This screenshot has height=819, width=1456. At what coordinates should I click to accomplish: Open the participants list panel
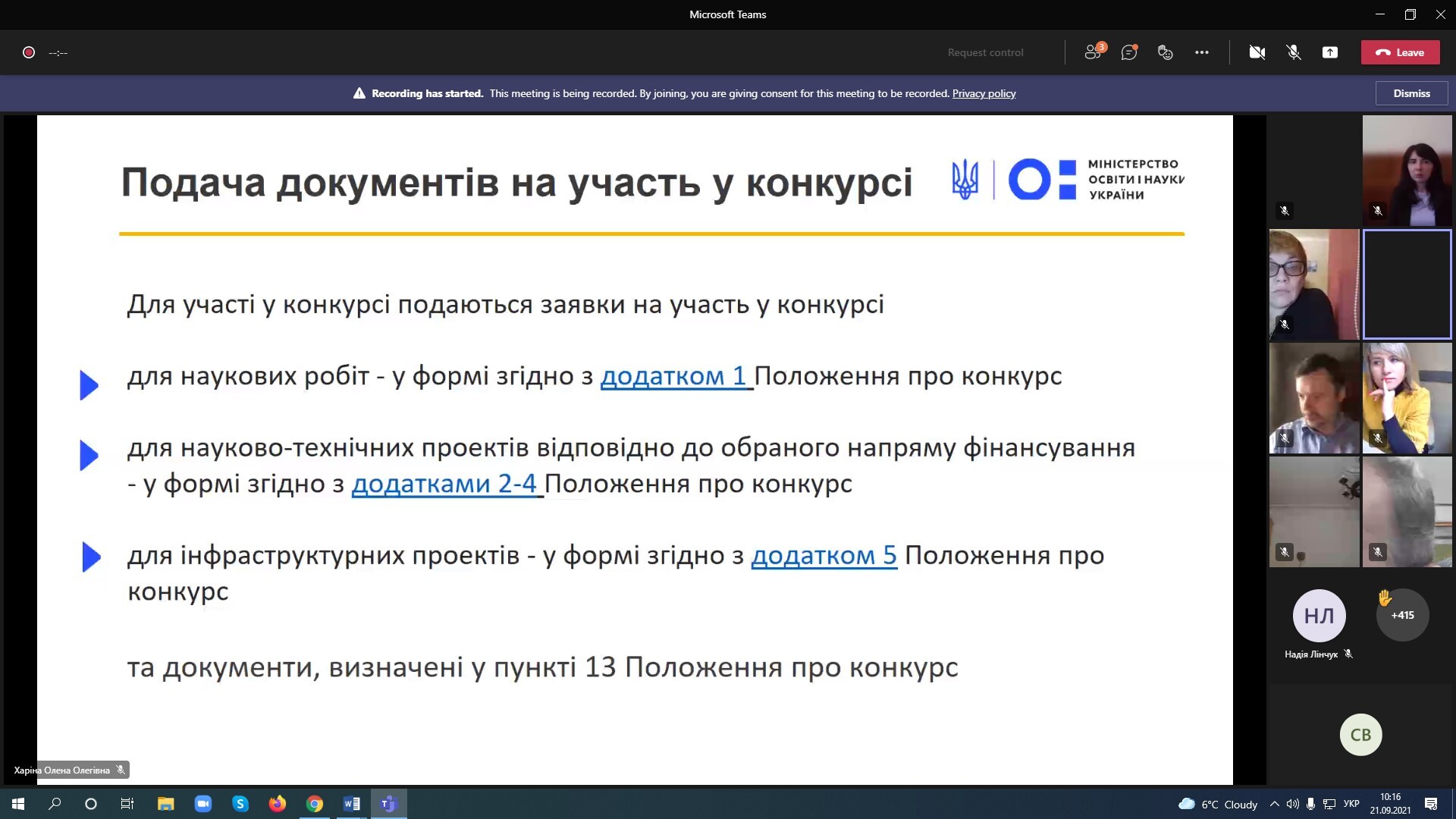(1093, 52)
